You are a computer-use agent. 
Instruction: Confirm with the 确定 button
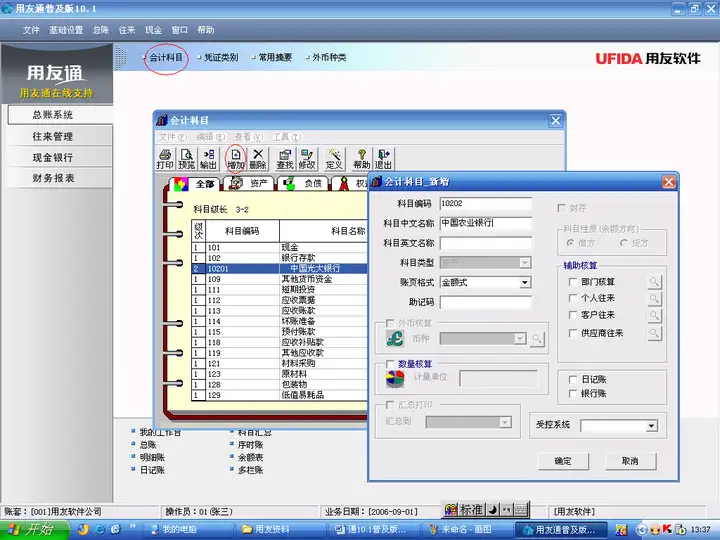[563, 461]
